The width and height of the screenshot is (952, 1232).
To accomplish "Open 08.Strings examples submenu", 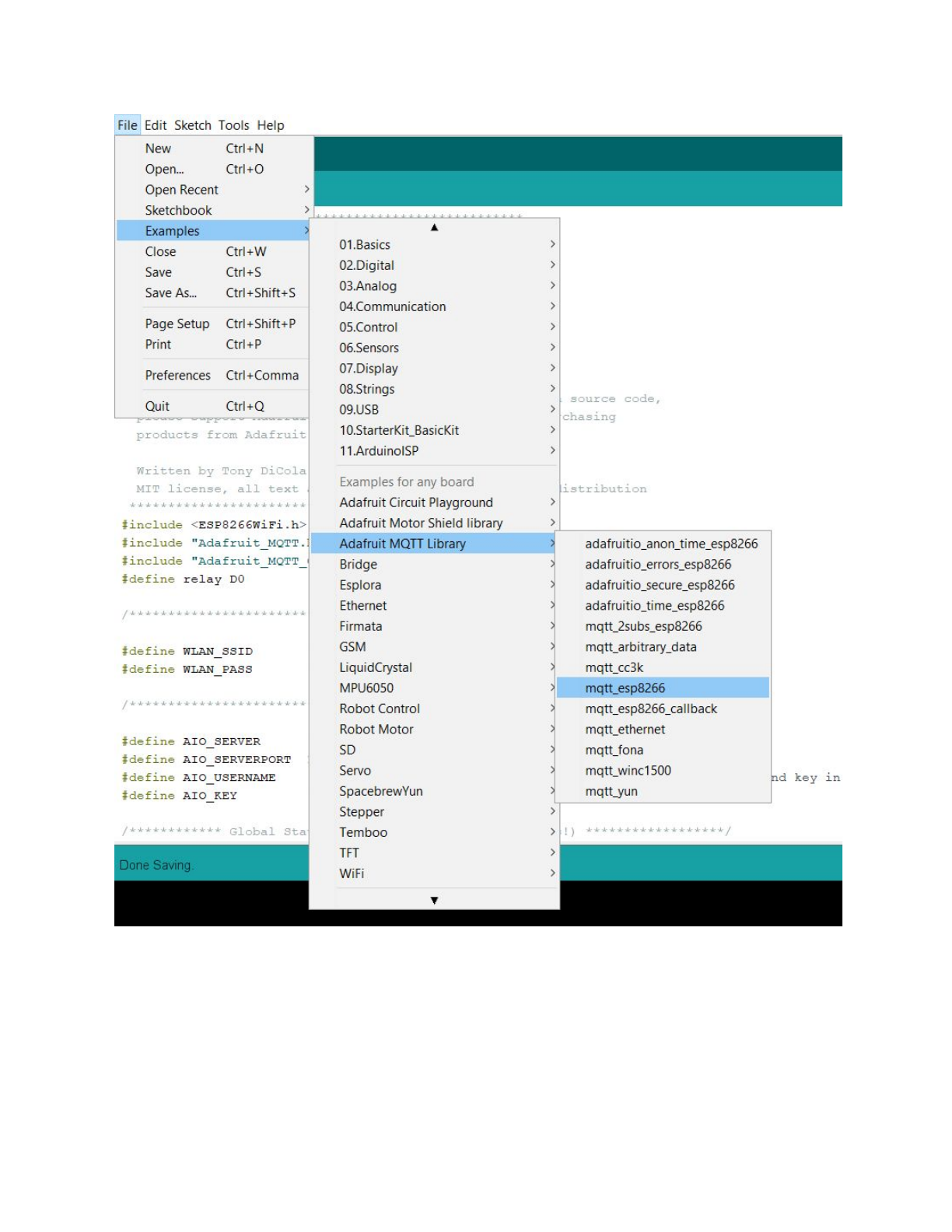I will pos(434,389).
